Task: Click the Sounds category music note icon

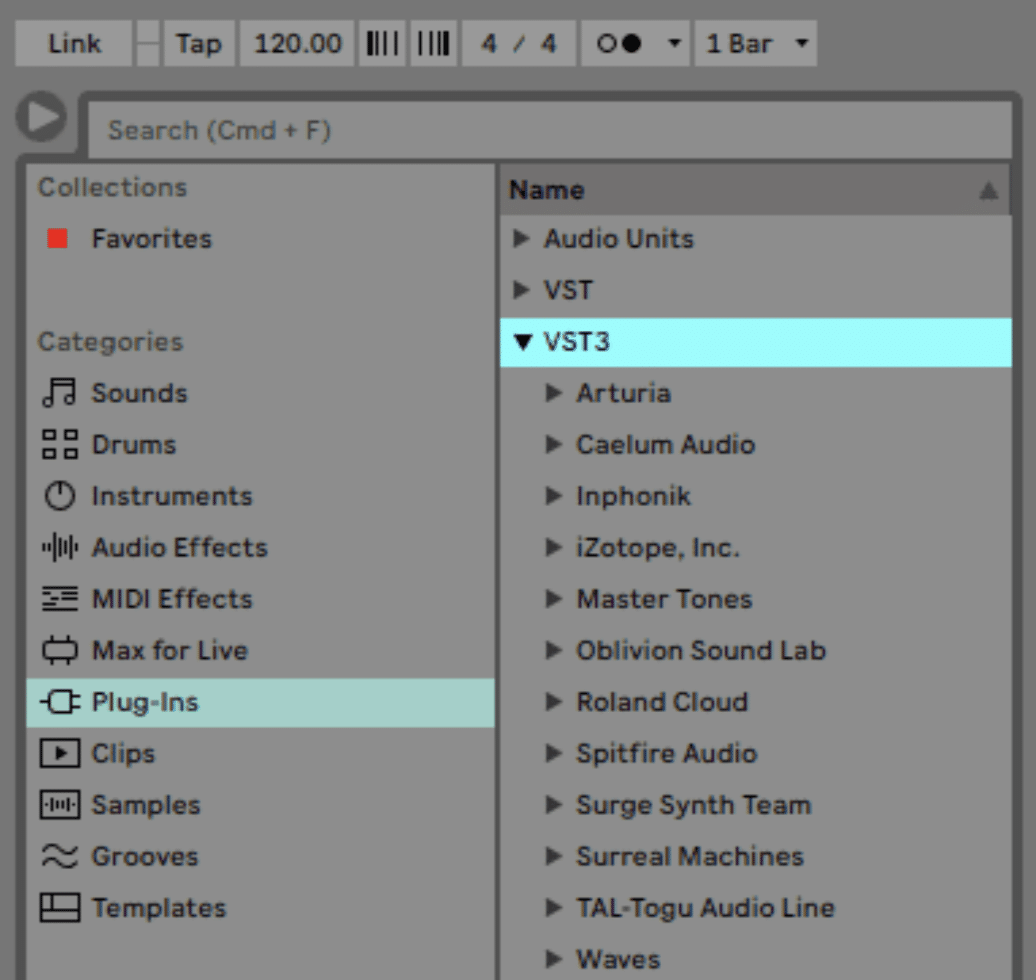Action: tap(59, 393)
